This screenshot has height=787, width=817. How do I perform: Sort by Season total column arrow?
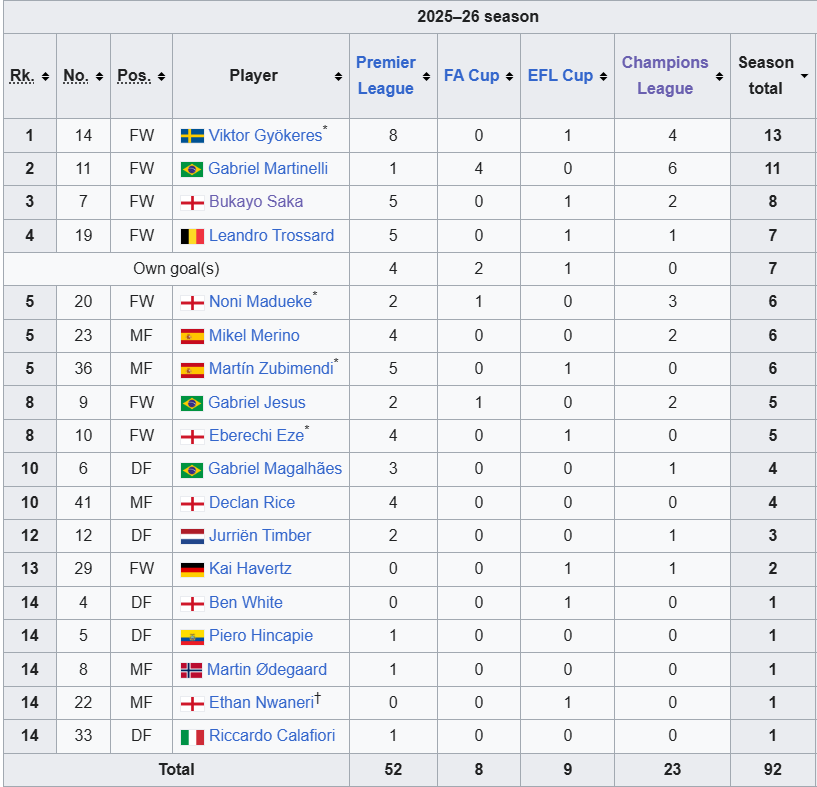[804, 76]
